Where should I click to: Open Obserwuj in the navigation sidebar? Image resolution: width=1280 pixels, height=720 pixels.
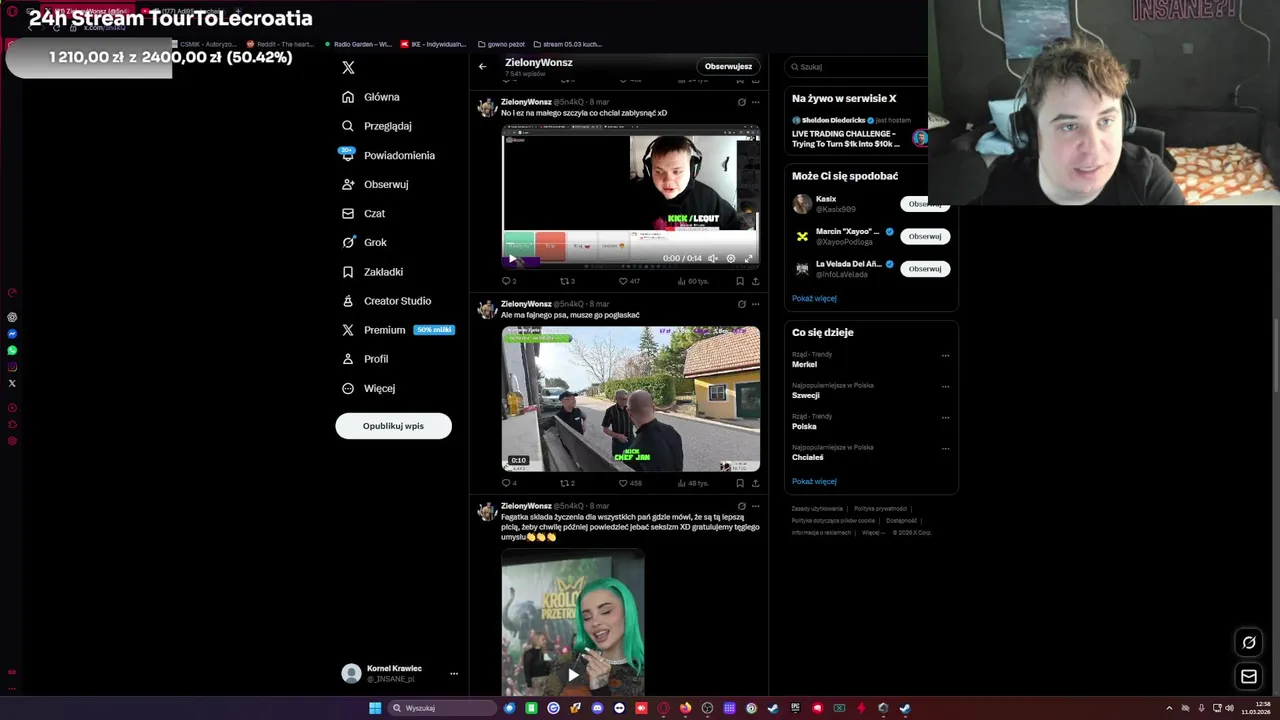[375, 184]
